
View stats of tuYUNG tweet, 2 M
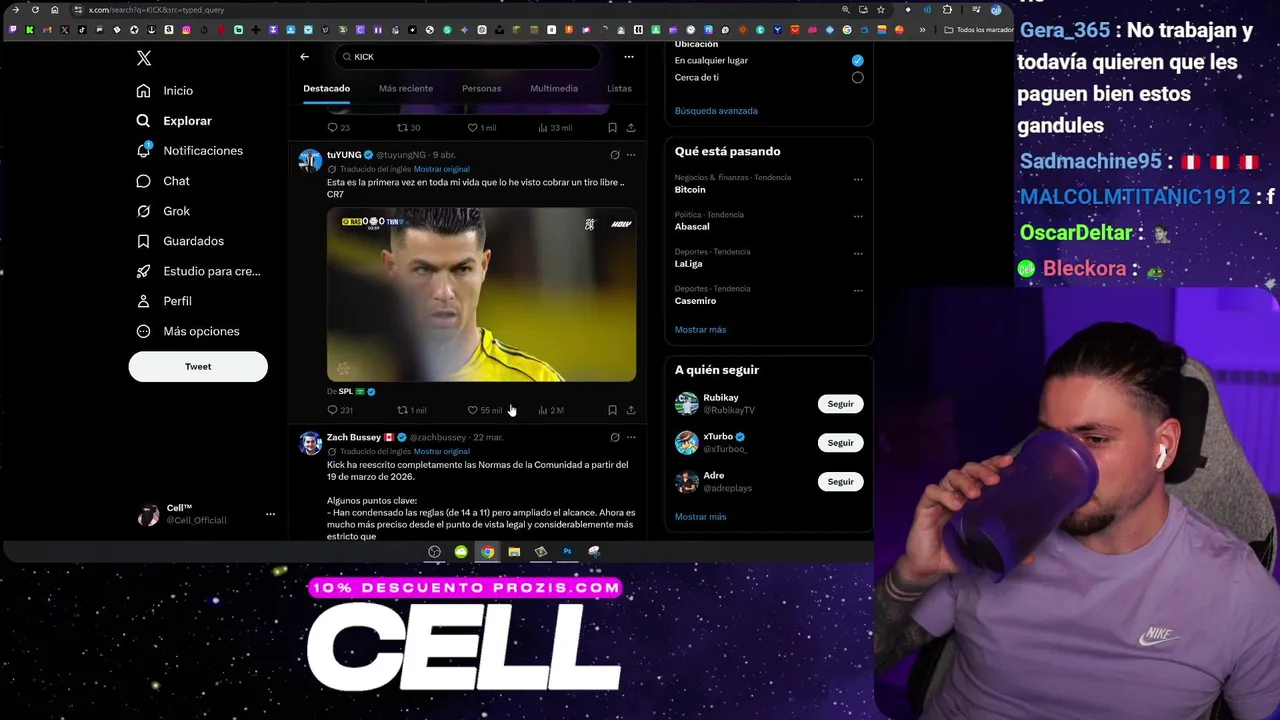[550, 410]
